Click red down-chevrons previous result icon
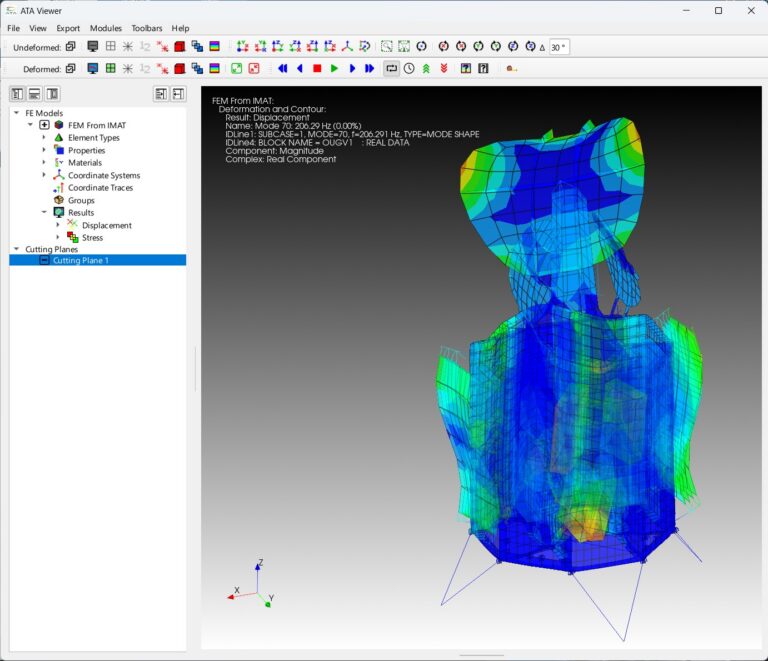Screen dimensions: 768x661 pyautogui.click(x=444, y=69)
